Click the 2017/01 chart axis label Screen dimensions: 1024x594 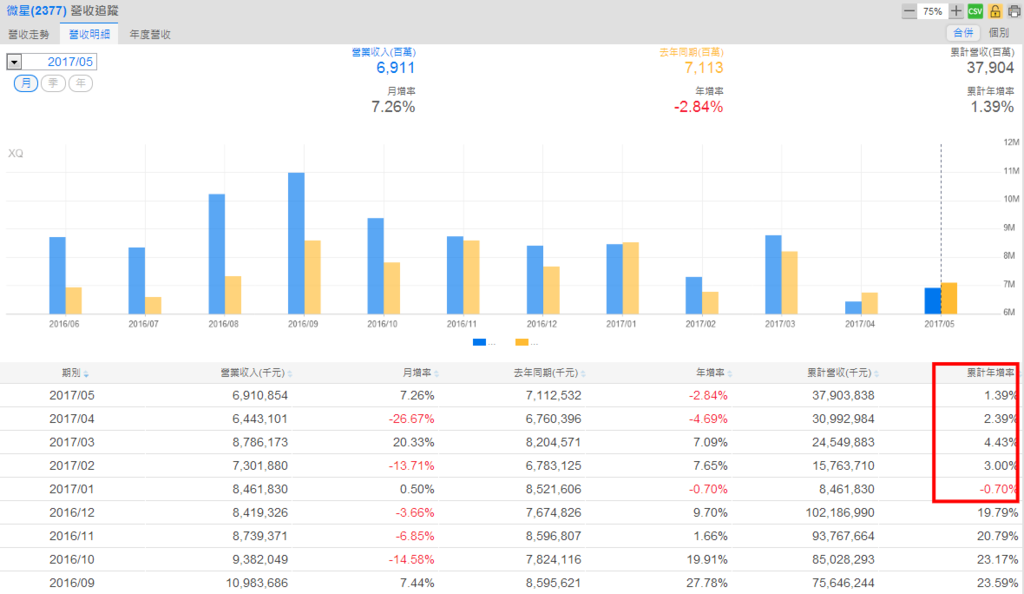(x=621, y=324)
